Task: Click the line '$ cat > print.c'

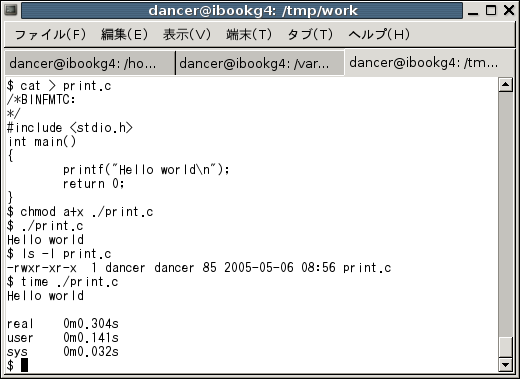Action: pos(59,86)
